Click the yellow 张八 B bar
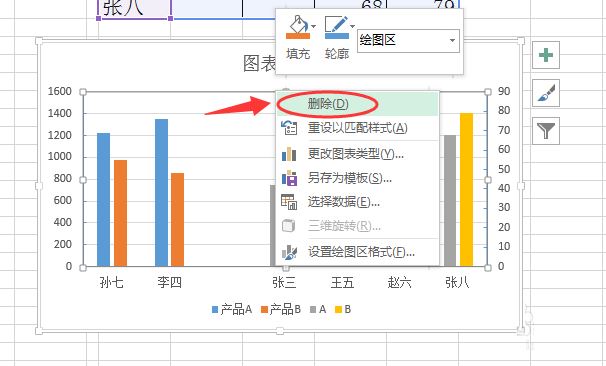The width and height of the screenshot is (606, 366). point(466,189)
